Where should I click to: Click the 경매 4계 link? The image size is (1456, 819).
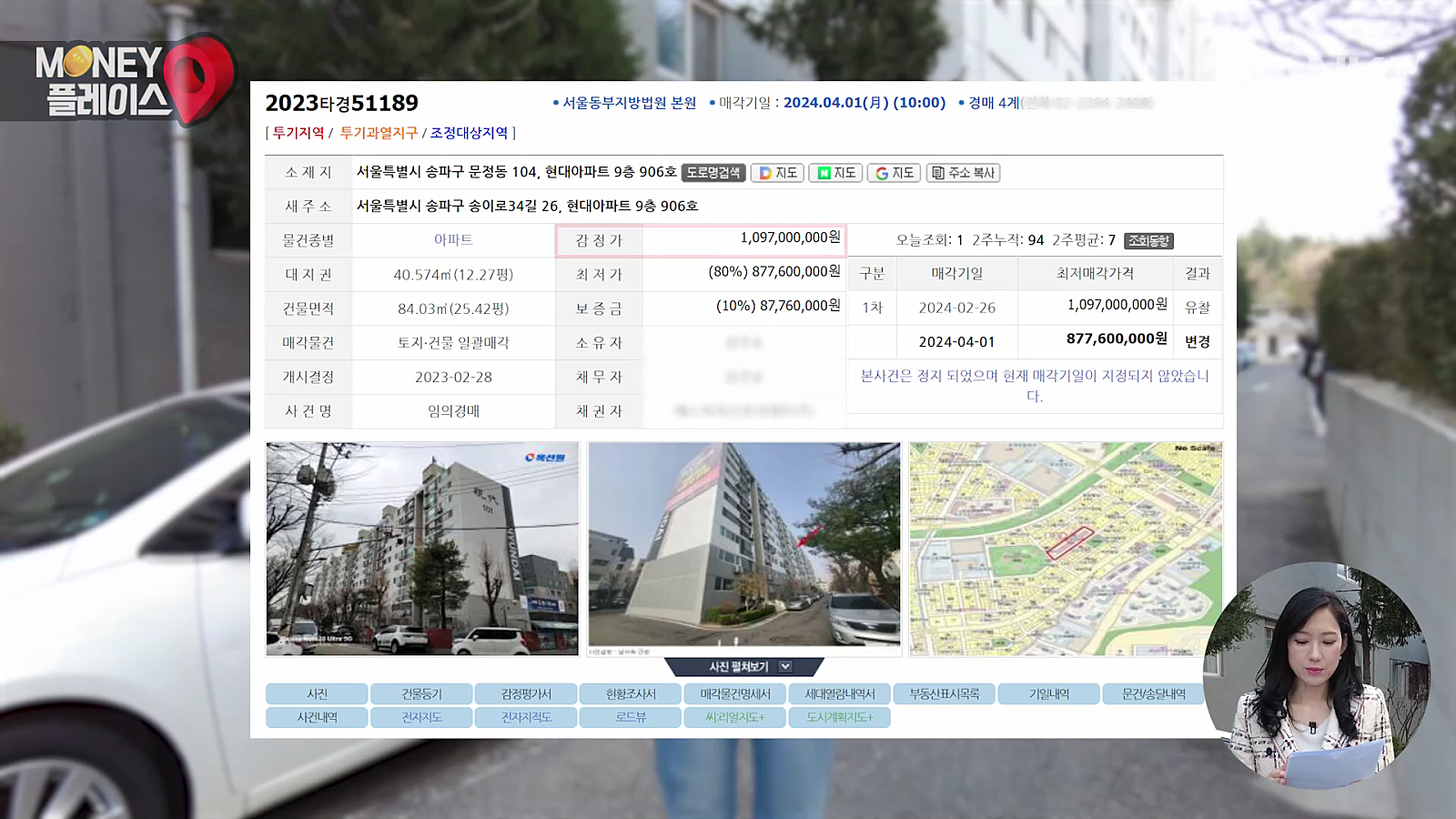(994, 103)
